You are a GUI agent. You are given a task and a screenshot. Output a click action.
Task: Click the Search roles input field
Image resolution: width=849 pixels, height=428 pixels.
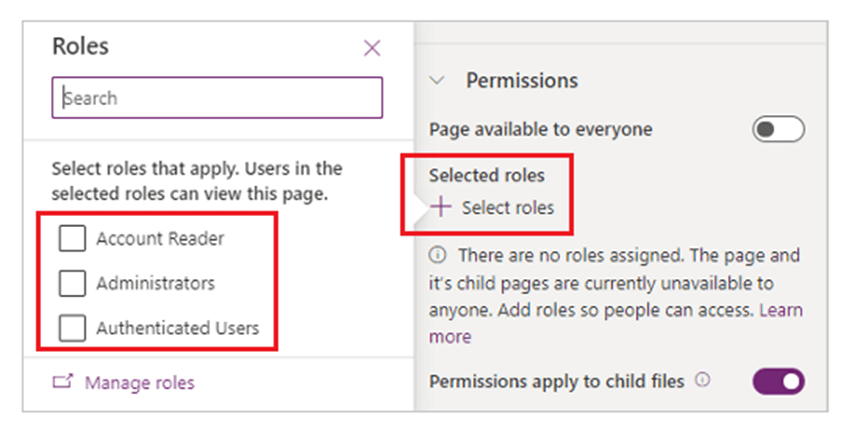pyautogui.click(x=217, y=98)
